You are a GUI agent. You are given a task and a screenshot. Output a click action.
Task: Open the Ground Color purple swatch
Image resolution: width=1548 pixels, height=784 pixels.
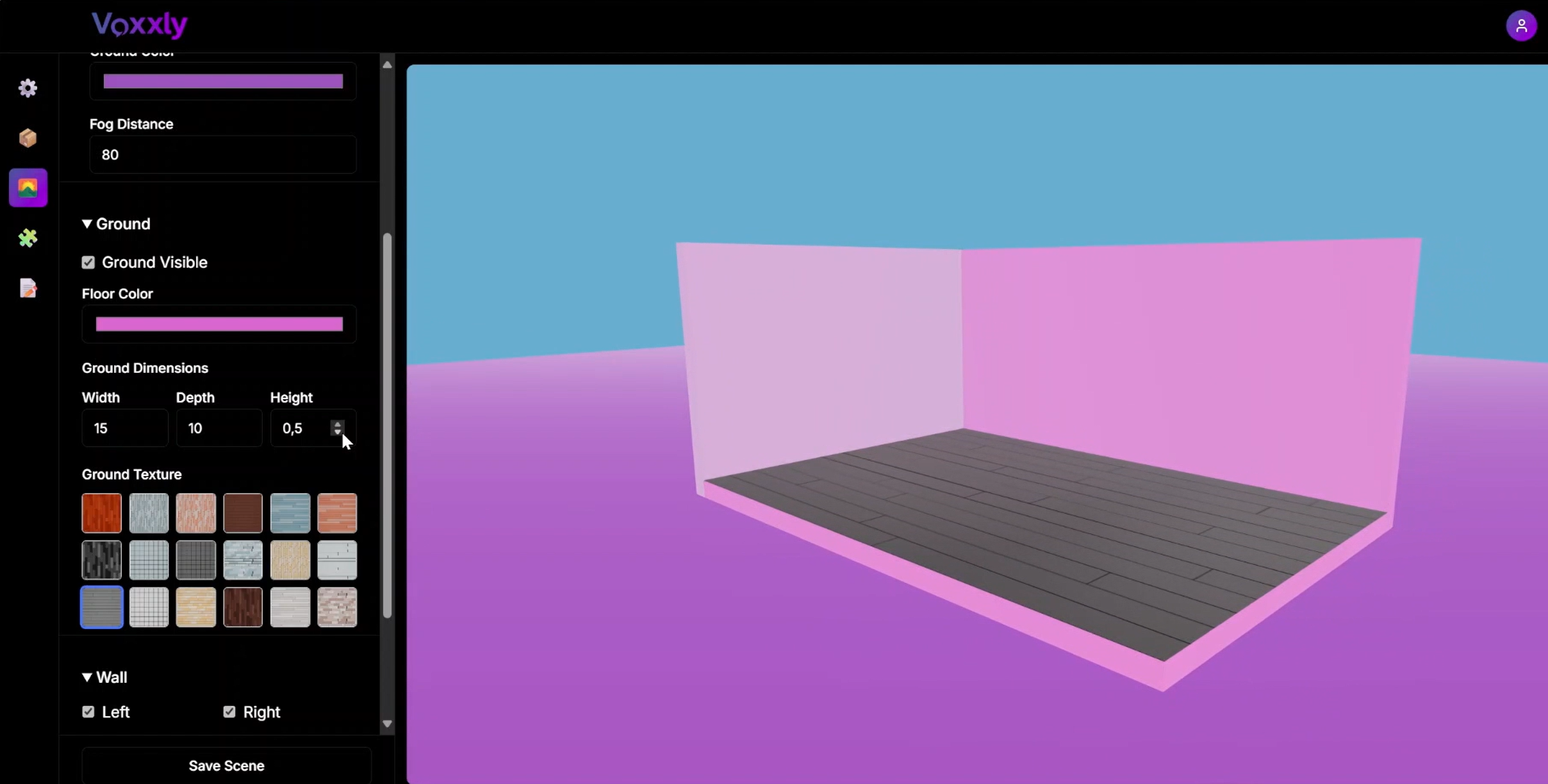tap(223, 81)
